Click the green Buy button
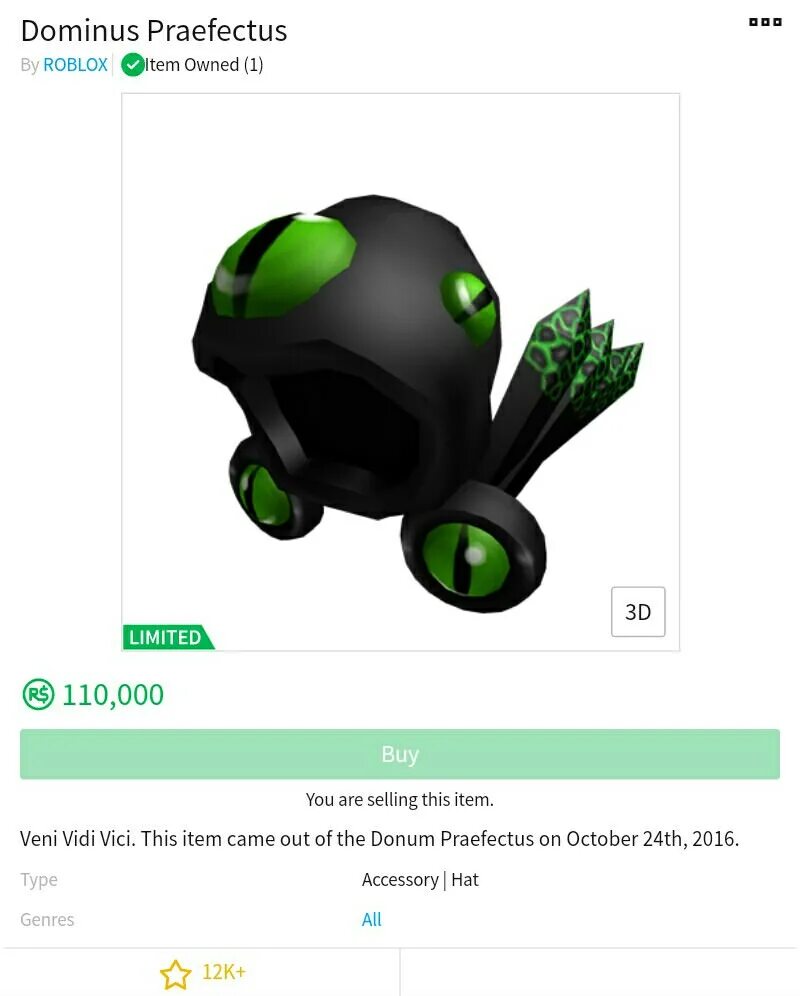The width and height of the screenshot is (800, 996). pos(400,754)
